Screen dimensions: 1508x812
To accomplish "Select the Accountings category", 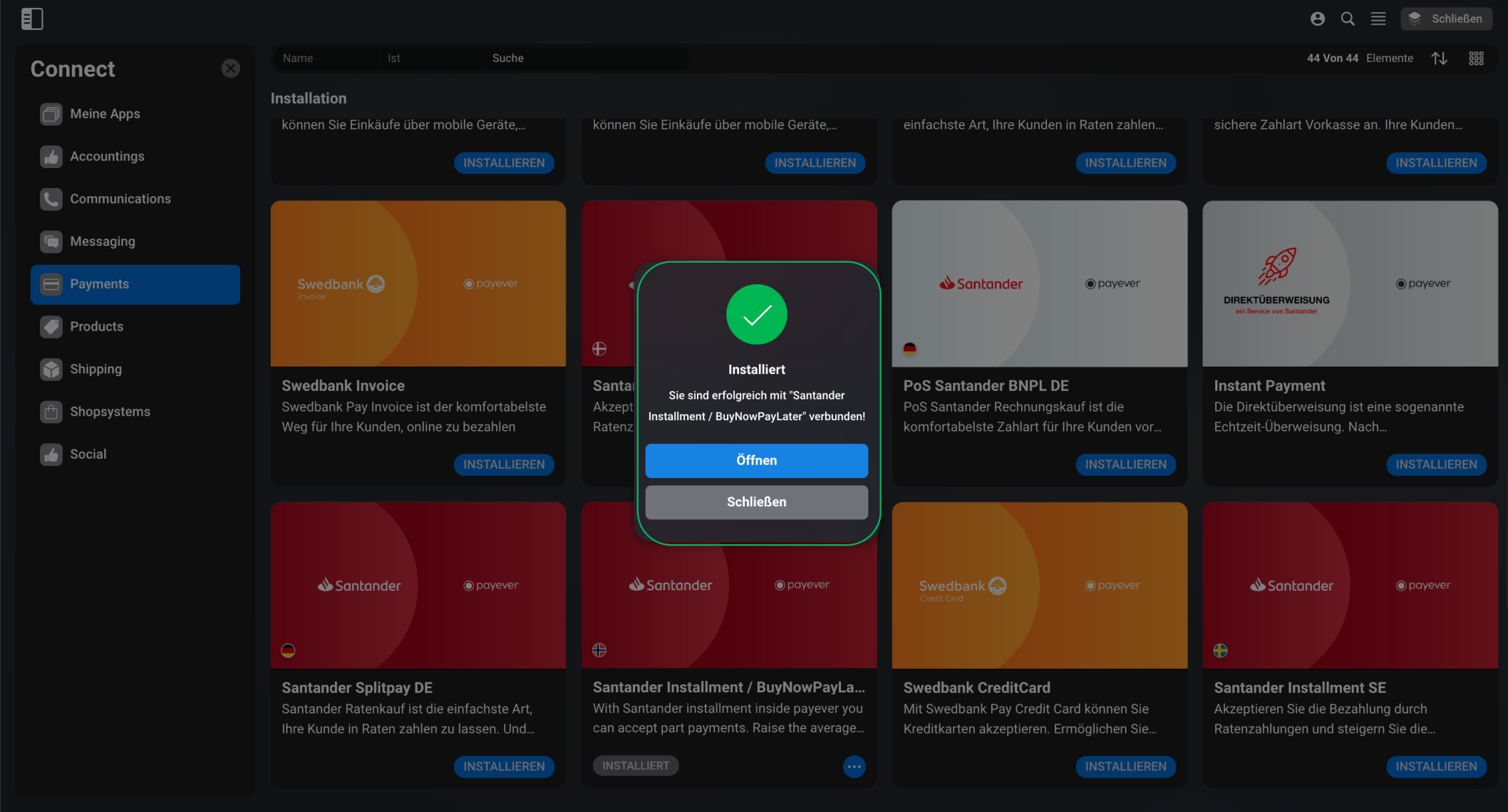I will [x=135, y=157].
